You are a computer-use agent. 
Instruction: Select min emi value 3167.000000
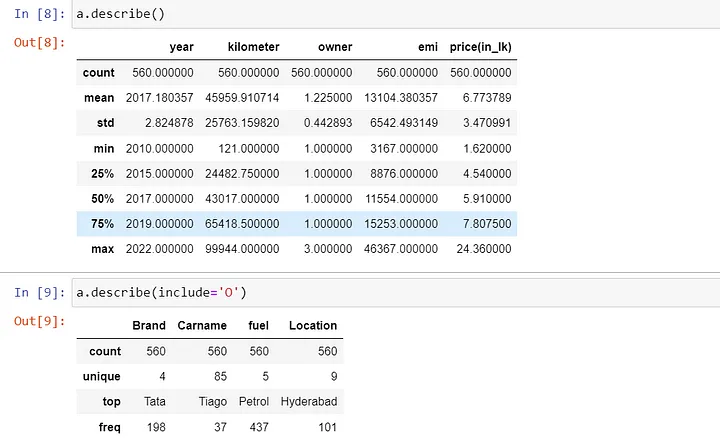coord(404,149)
